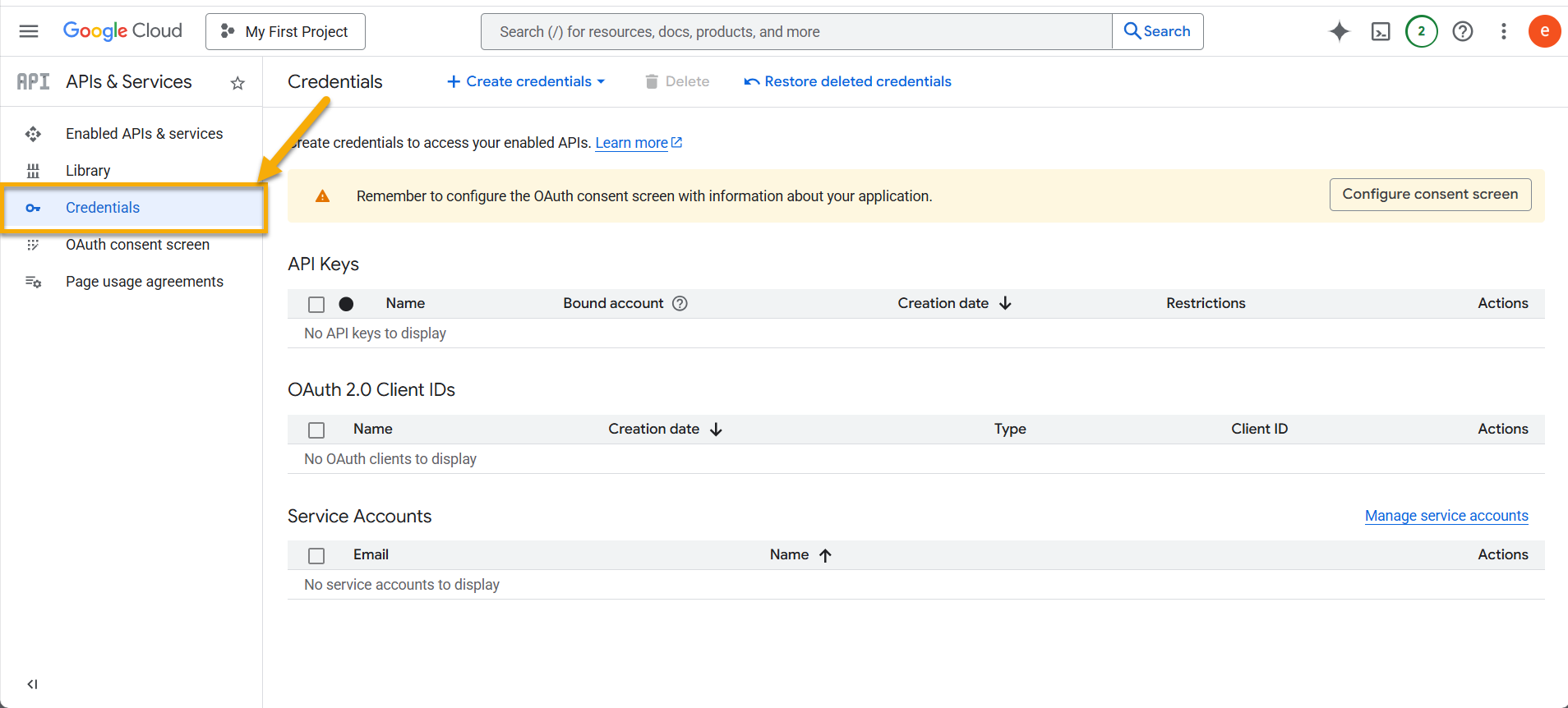
Task: Click Restore deleted credentials
Action: (847, 81)
